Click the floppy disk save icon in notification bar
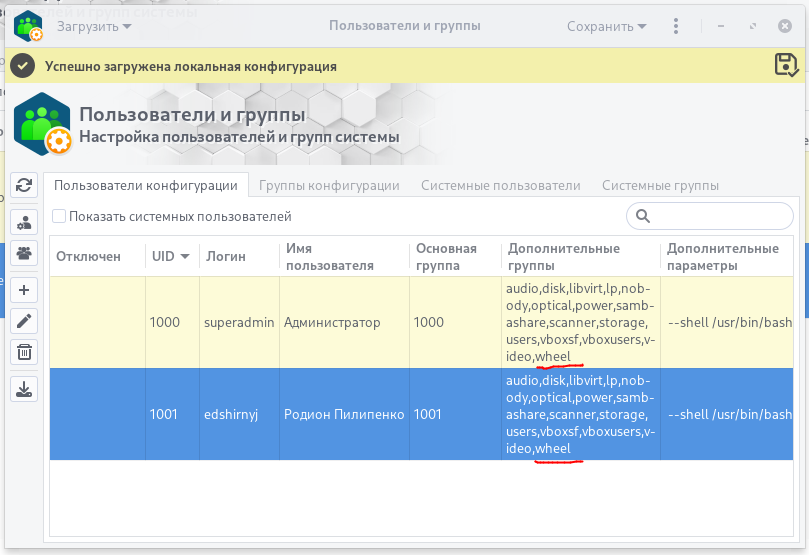This screenshot has height=555, width=809. point(786,65)
